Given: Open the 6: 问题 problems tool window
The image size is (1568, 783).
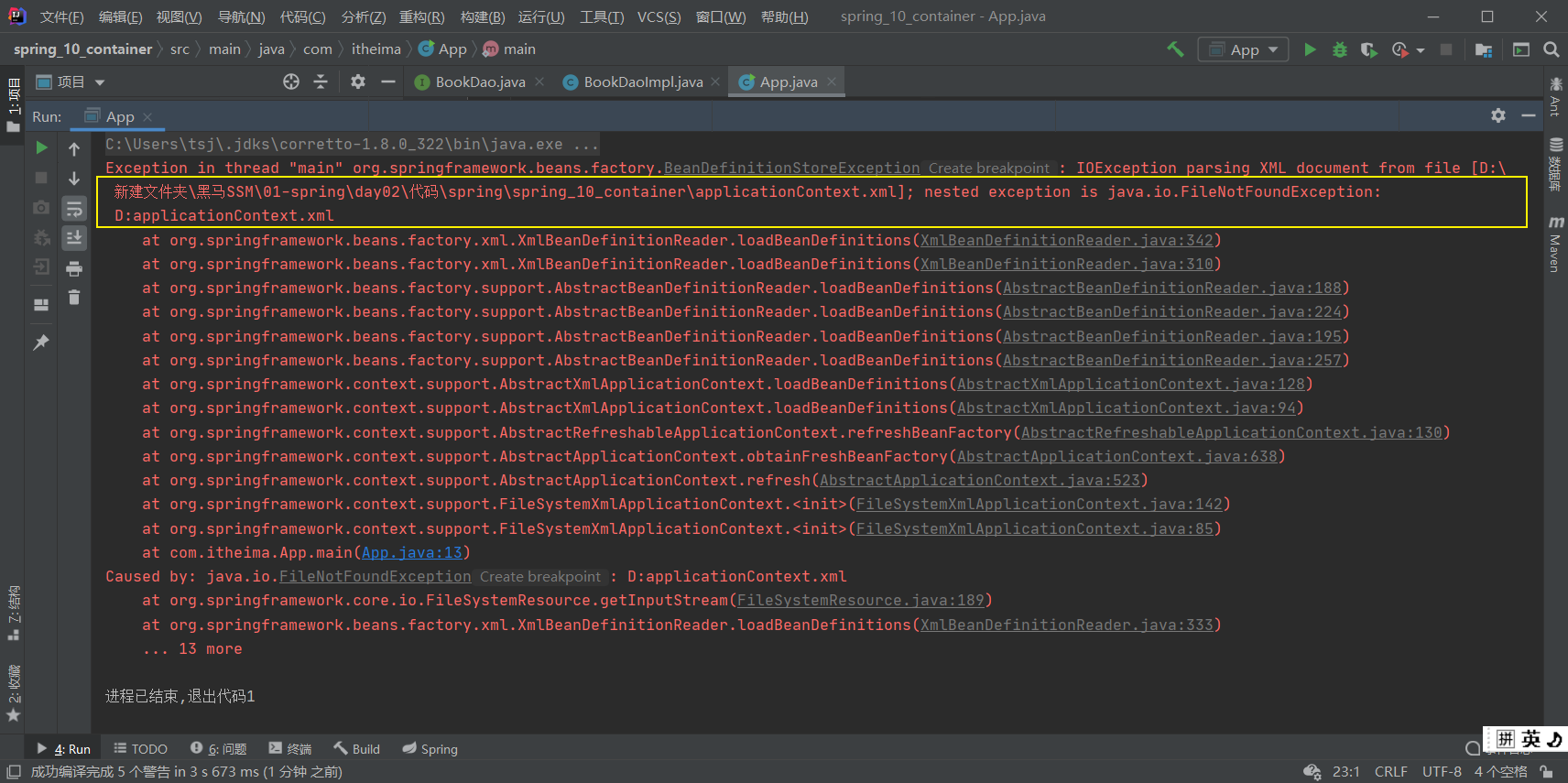Looking at the screenshot, I should pos(218,748).
